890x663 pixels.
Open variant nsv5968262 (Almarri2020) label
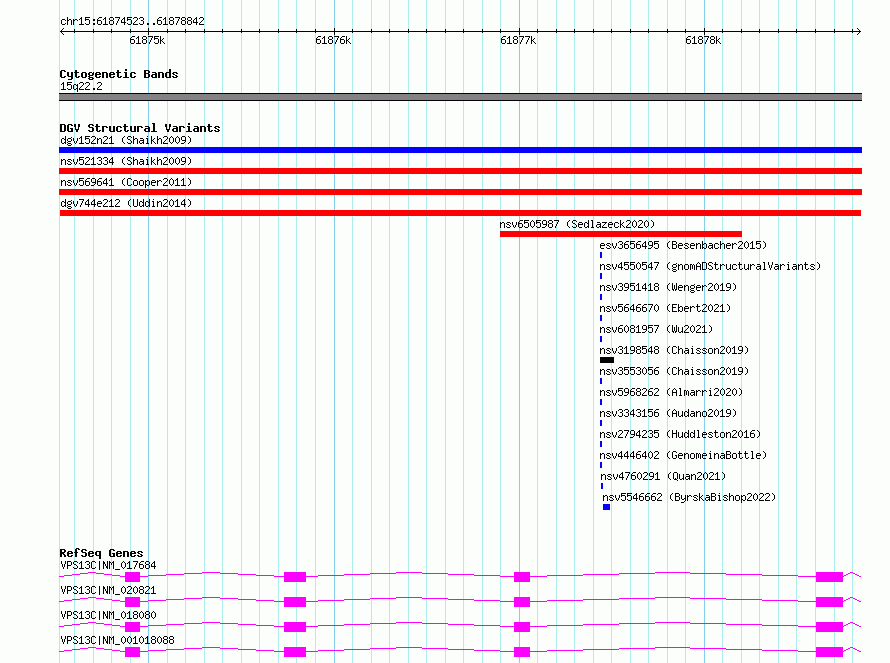[x=671, y=392]
